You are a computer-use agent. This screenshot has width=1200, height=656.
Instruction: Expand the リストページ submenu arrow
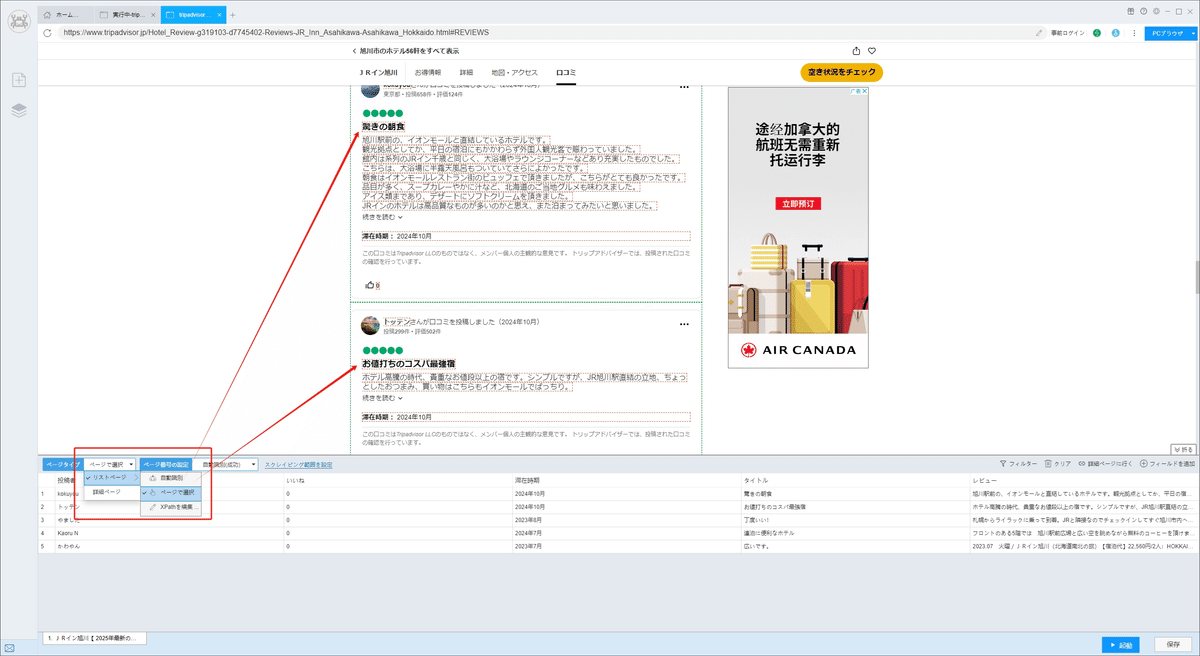[135, 478]
